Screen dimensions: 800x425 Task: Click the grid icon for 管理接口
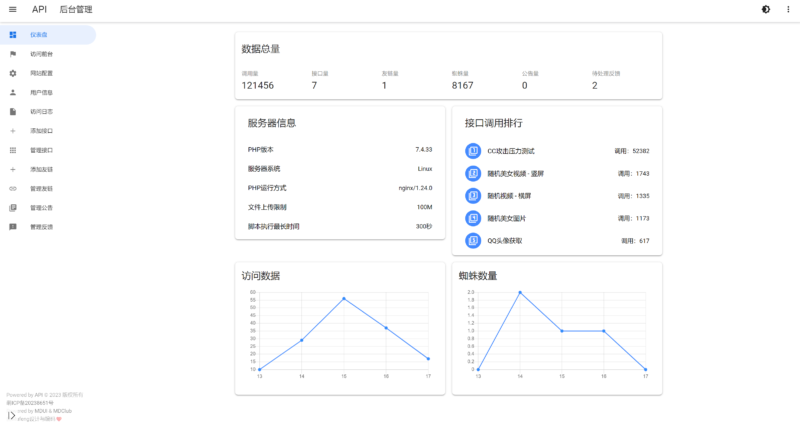(13, 150)
